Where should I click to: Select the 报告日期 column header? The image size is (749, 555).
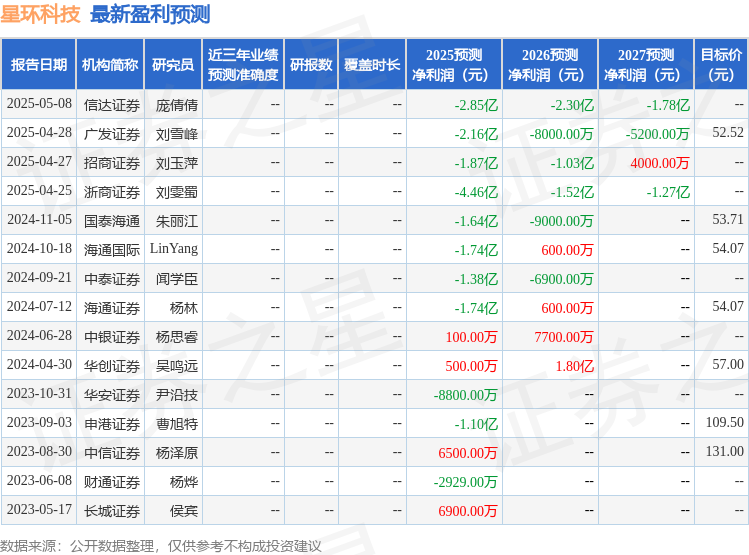[x=39, y=65]
